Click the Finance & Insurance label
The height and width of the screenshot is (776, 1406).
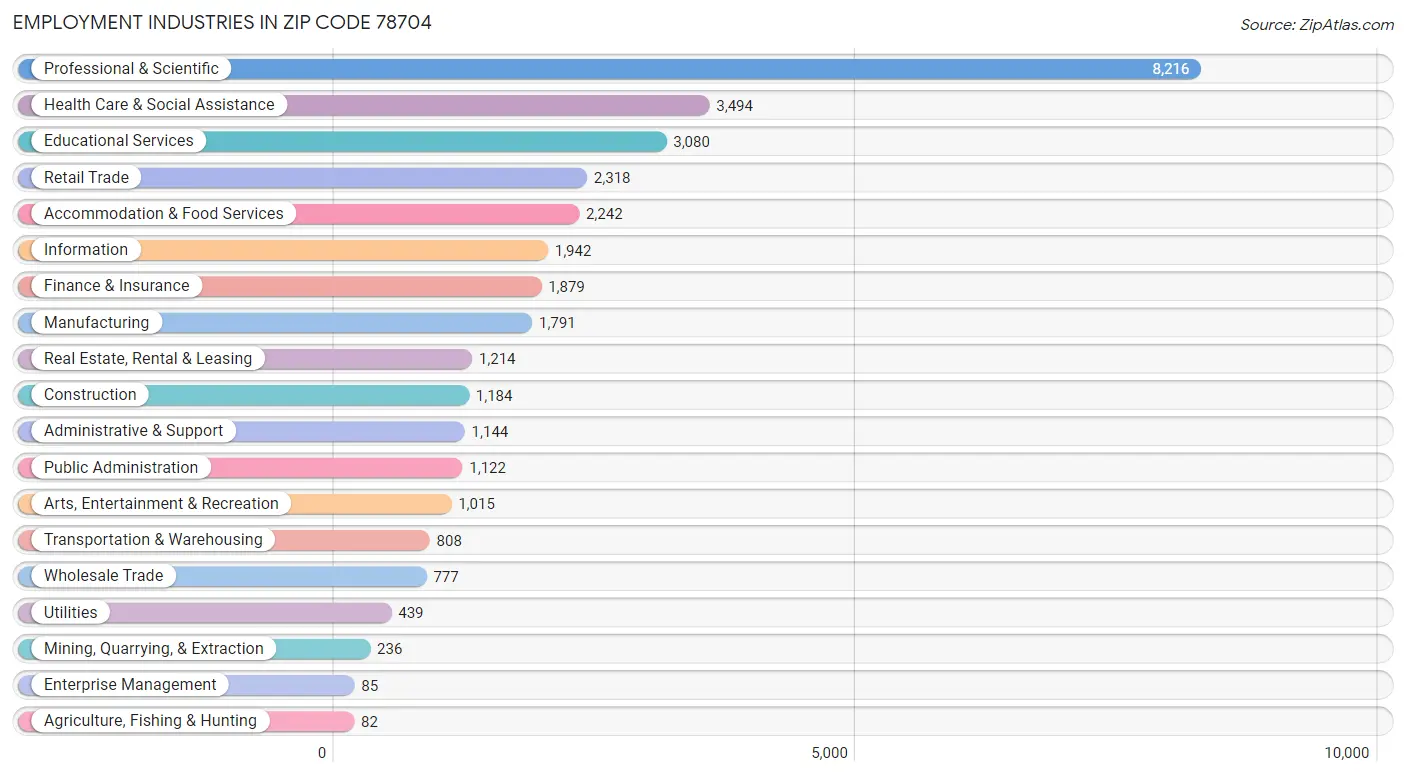point(116,286)
